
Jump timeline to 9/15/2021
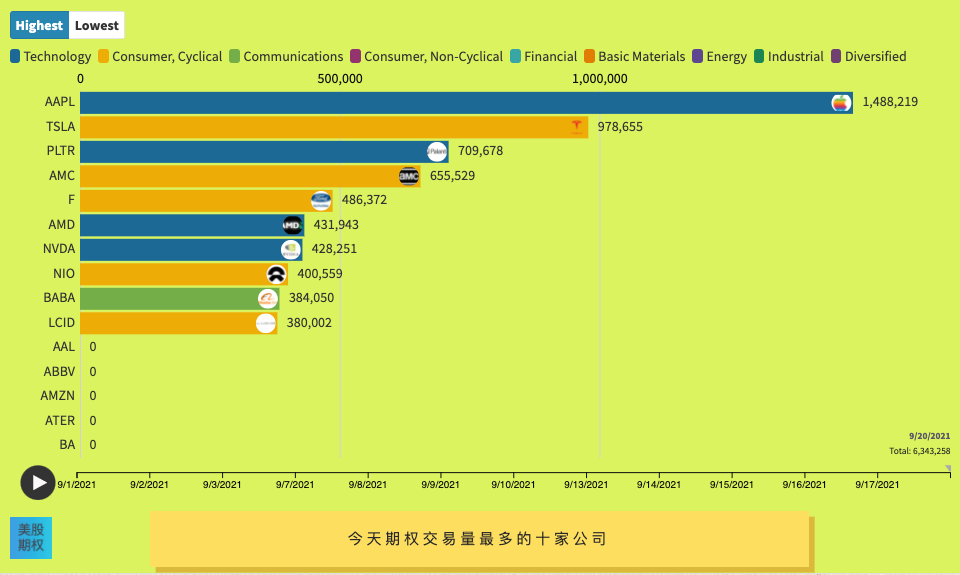point(732,484)
